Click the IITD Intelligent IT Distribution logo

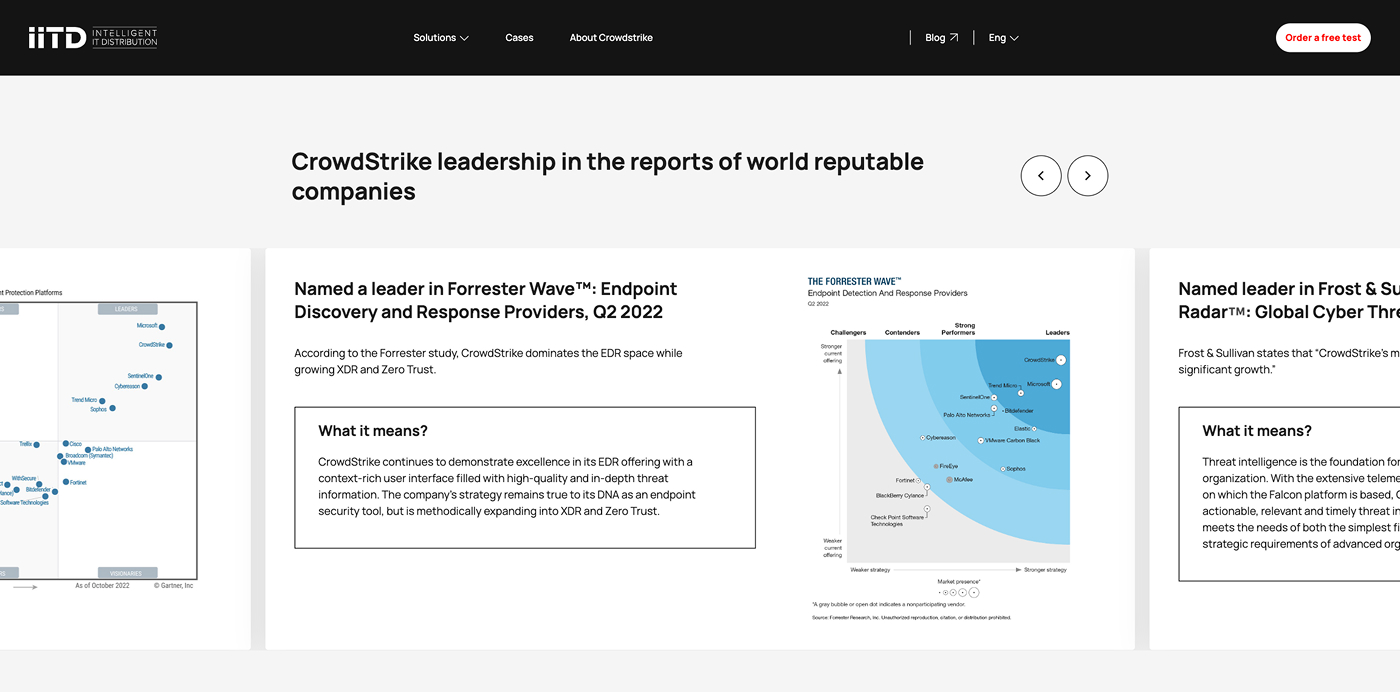[93, 38]
